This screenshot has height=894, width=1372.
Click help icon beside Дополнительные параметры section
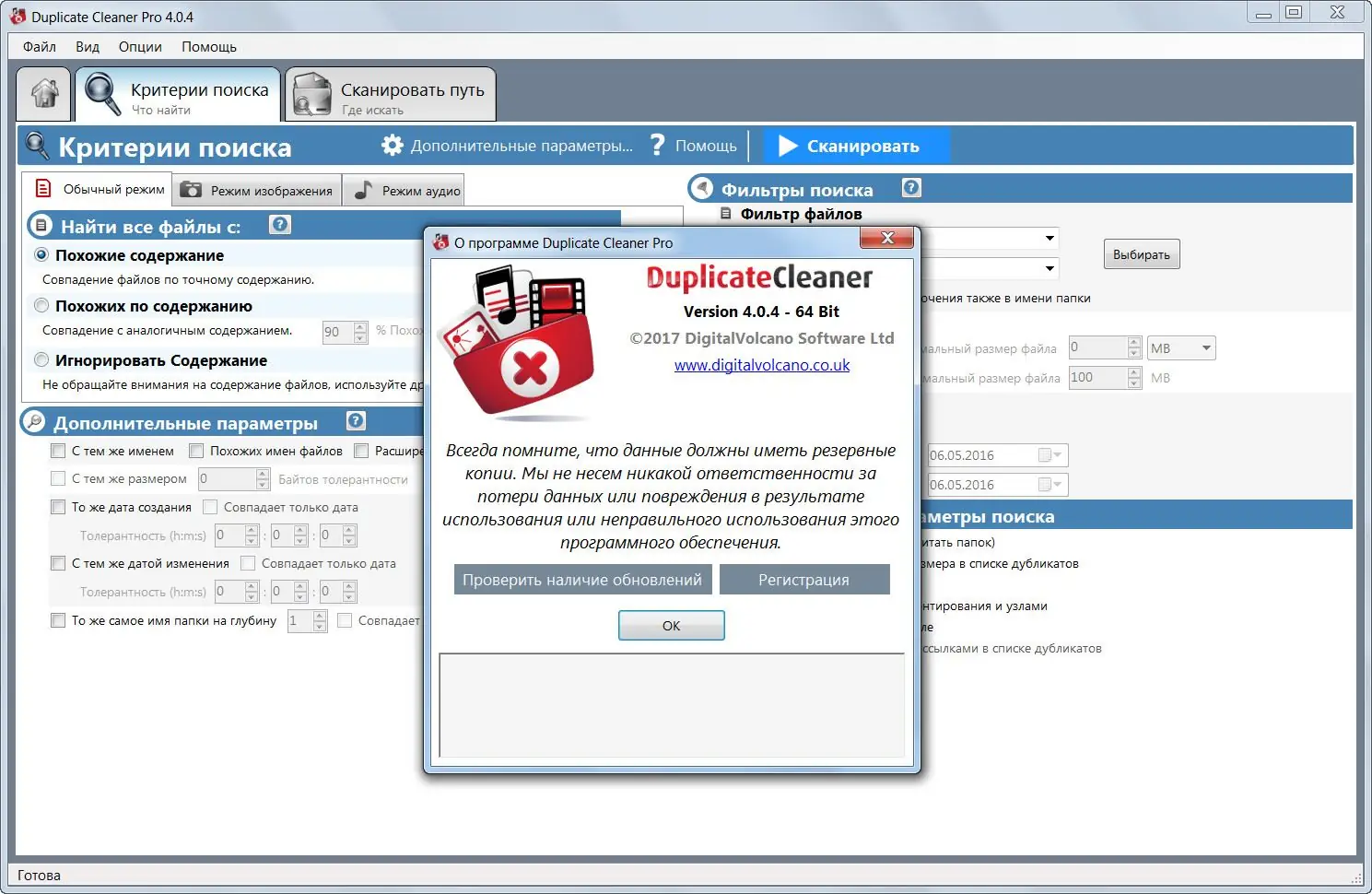coord(356,421)
